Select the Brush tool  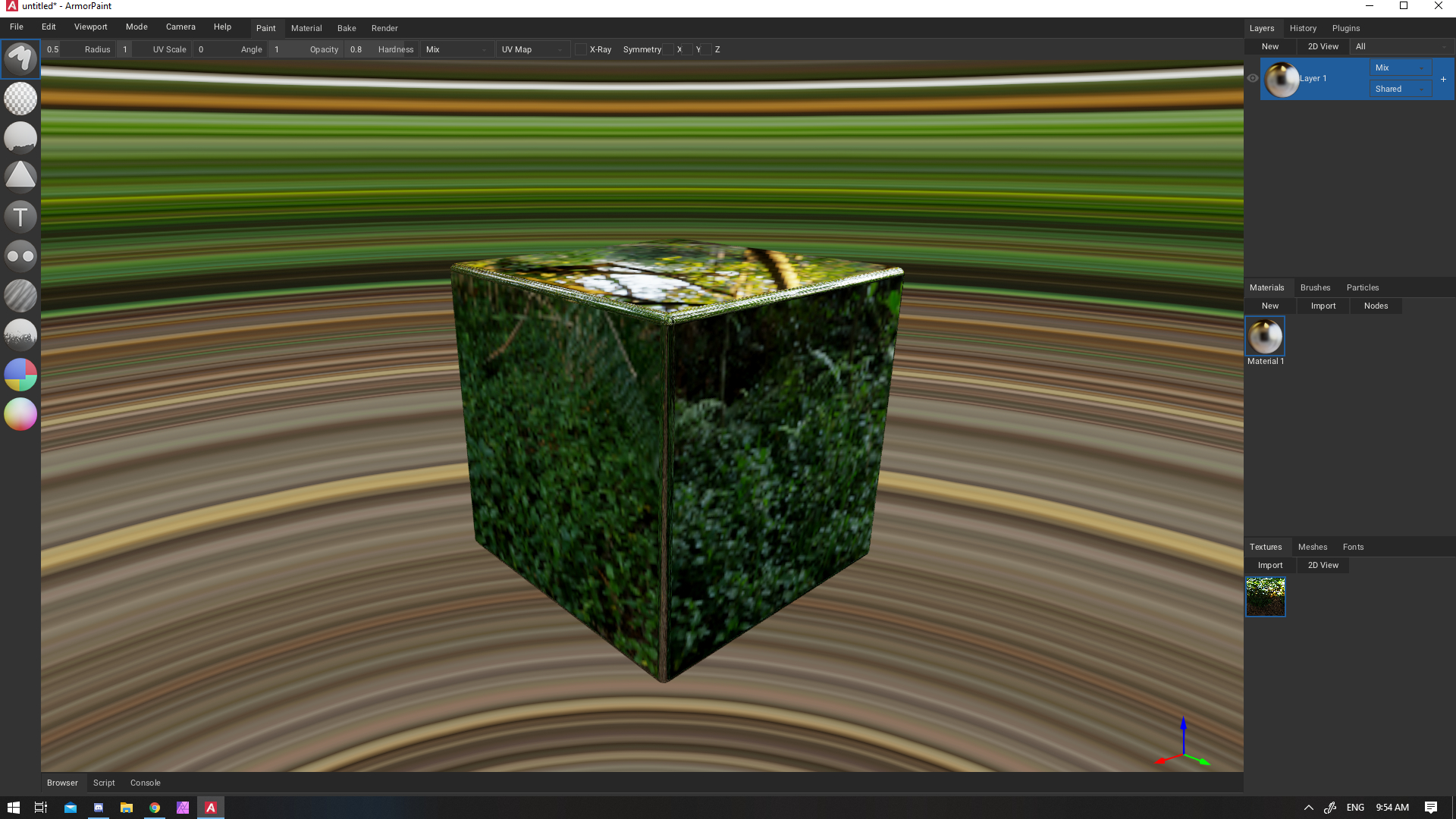20,59
